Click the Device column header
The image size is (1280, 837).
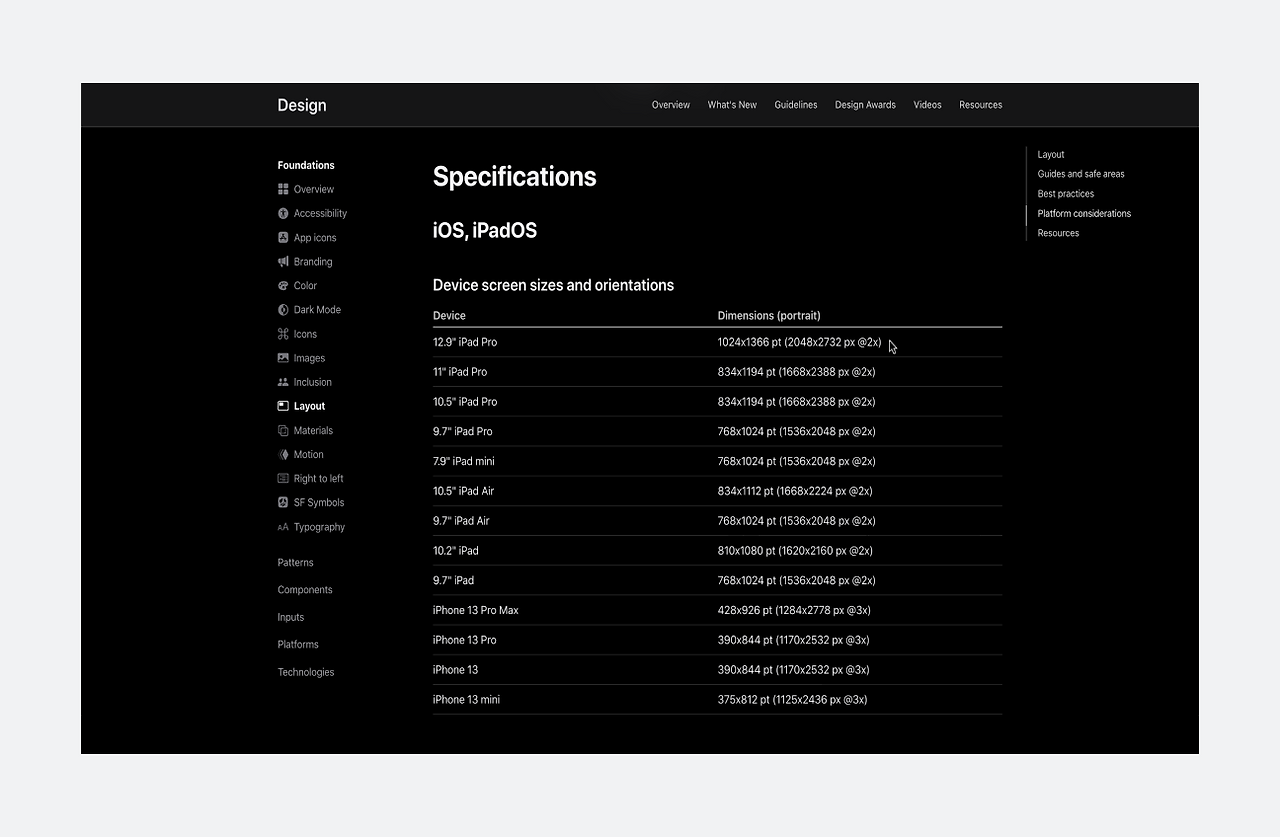coord(449,316)
